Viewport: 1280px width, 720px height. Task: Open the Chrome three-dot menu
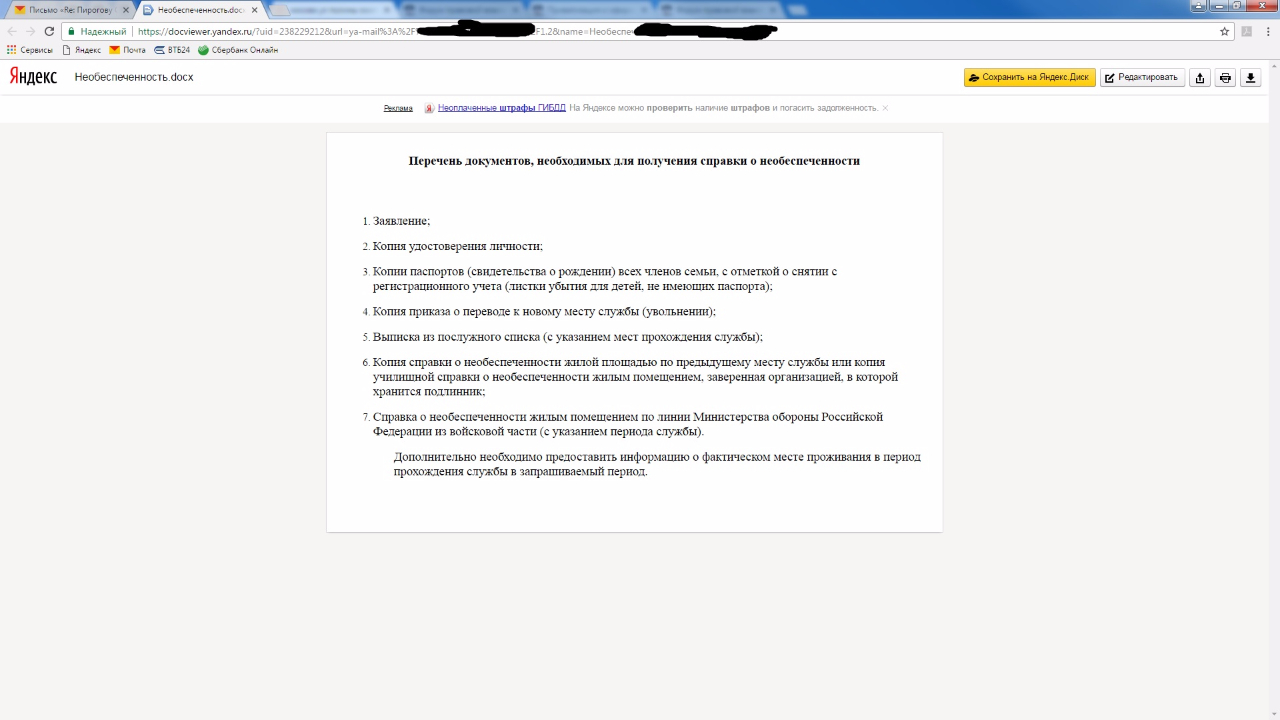click(x=1267, y=31)
